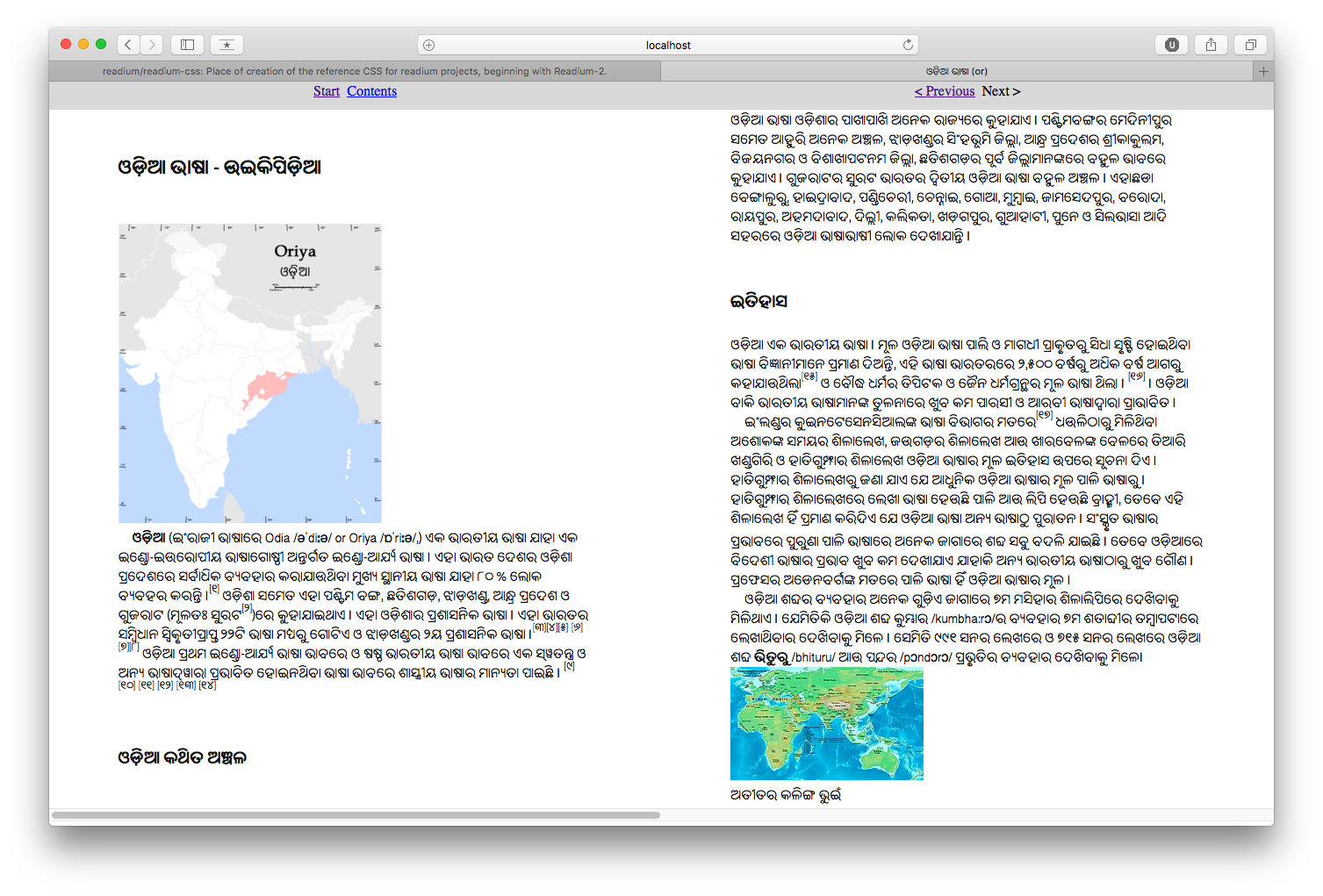Open a new tab with plus button
The height and width of the screenshot is (896, 1323).
click(1263, 71)
